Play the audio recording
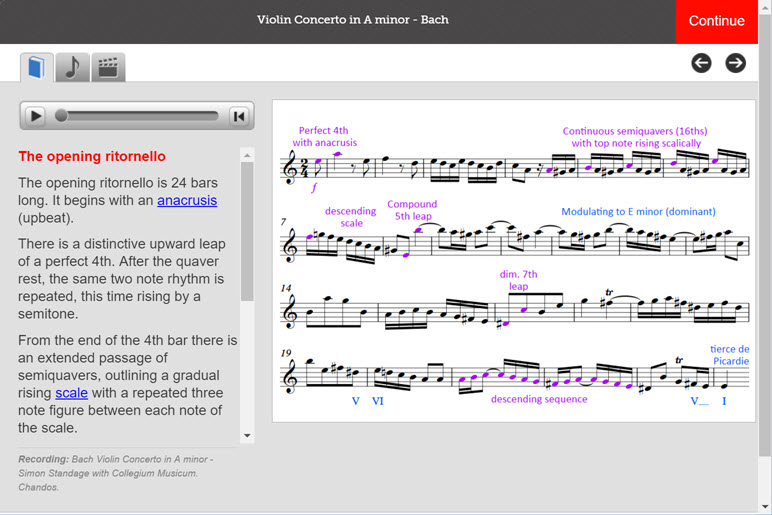 pyautogui.click(x=35, y=116)
